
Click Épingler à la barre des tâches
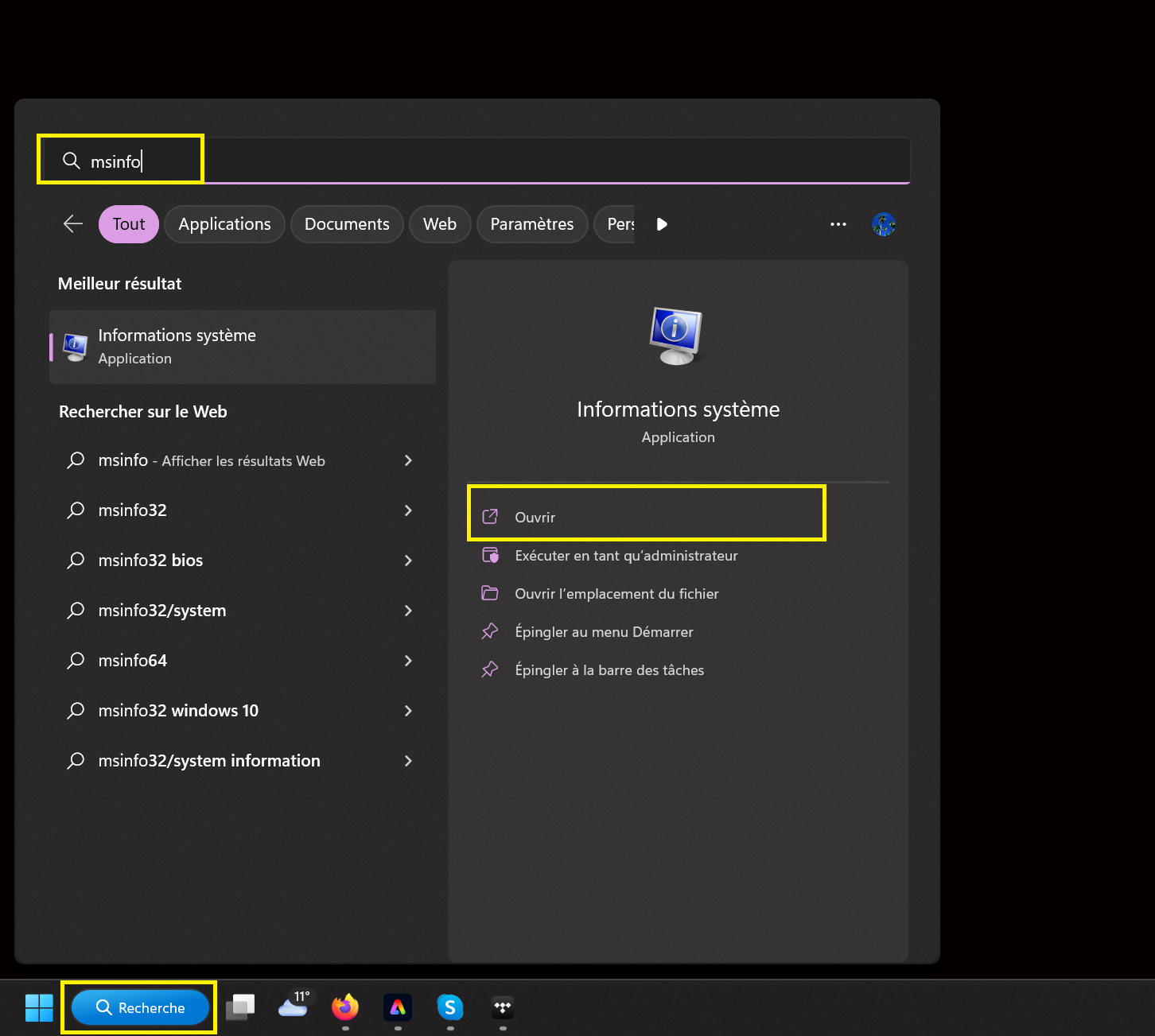tap(609, 670)
